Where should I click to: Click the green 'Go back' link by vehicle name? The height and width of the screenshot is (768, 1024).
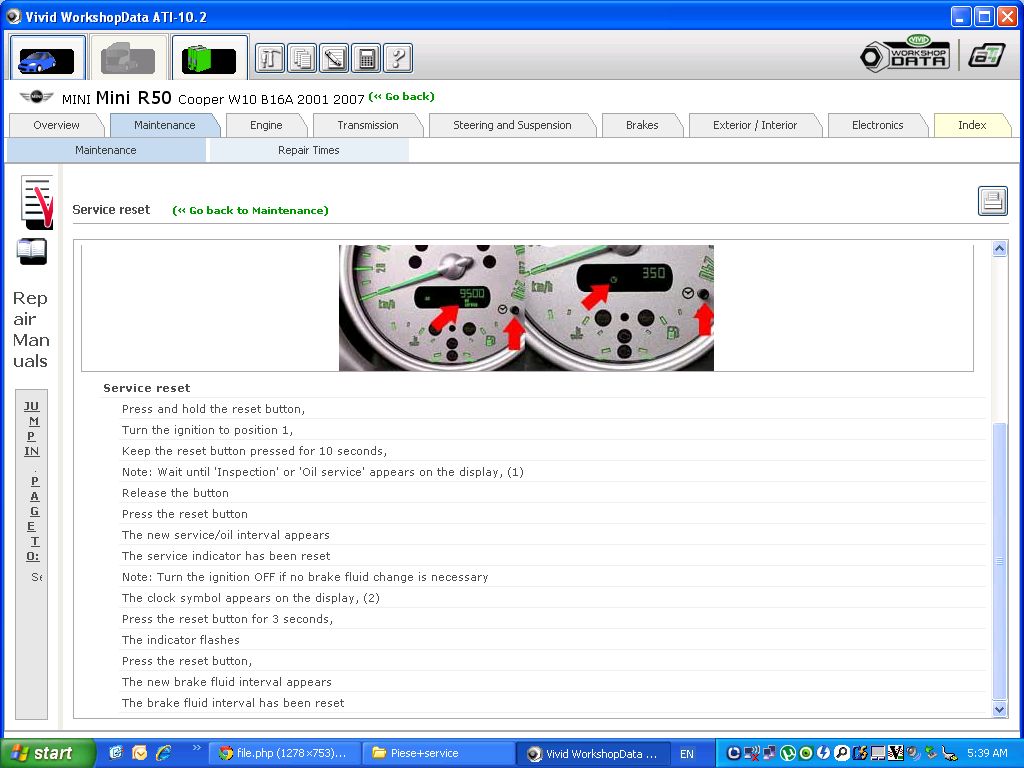(x=402, y=97)
